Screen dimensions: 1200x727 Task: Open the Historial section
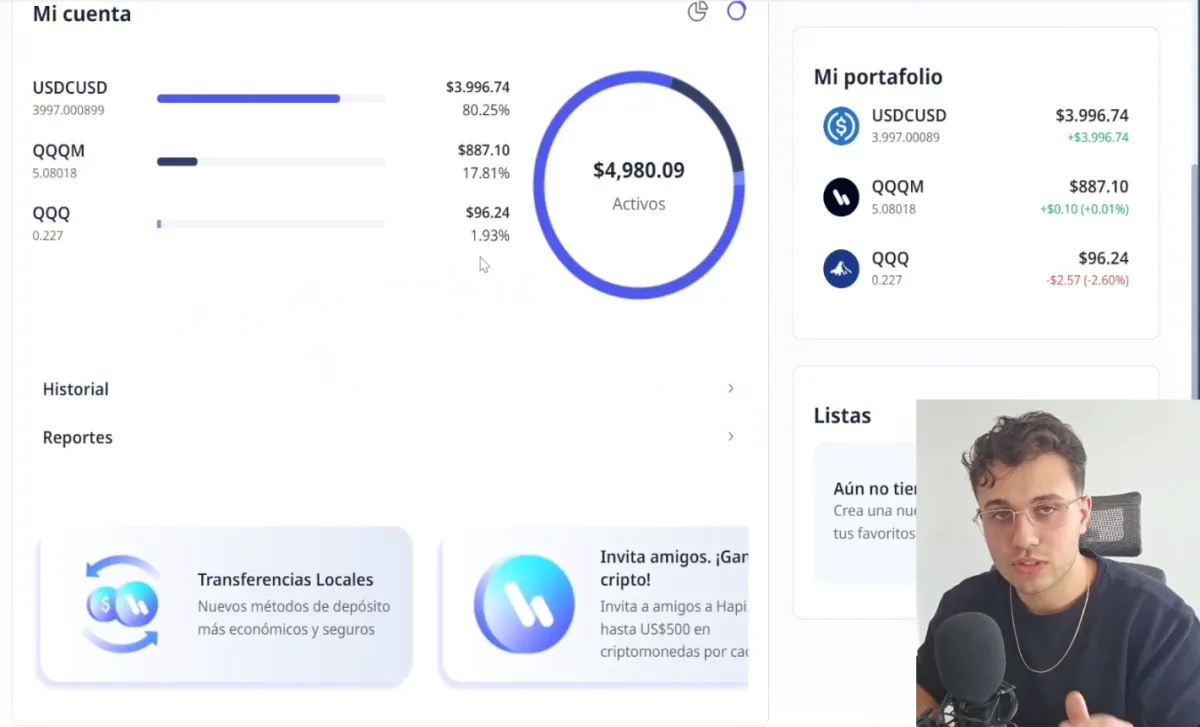(x=389, y=389)
